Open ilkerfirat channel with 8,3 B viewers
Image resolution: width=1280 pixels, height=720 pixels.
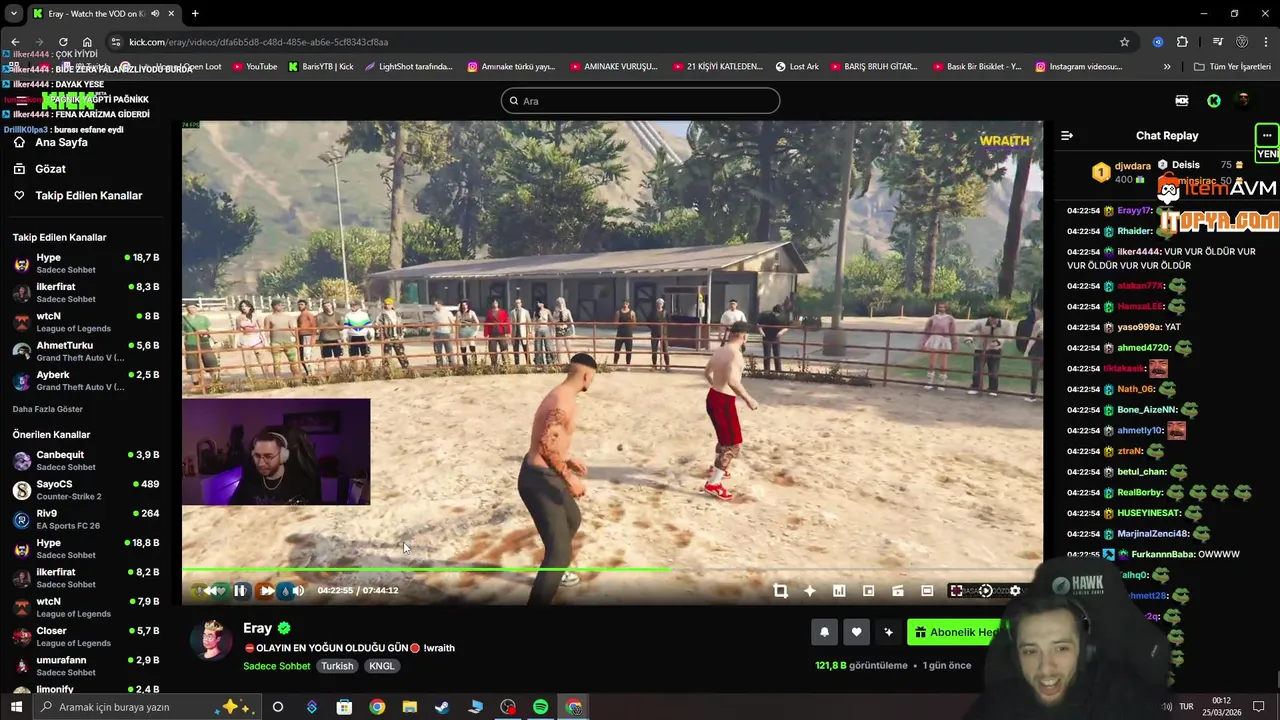click(86, 293)
